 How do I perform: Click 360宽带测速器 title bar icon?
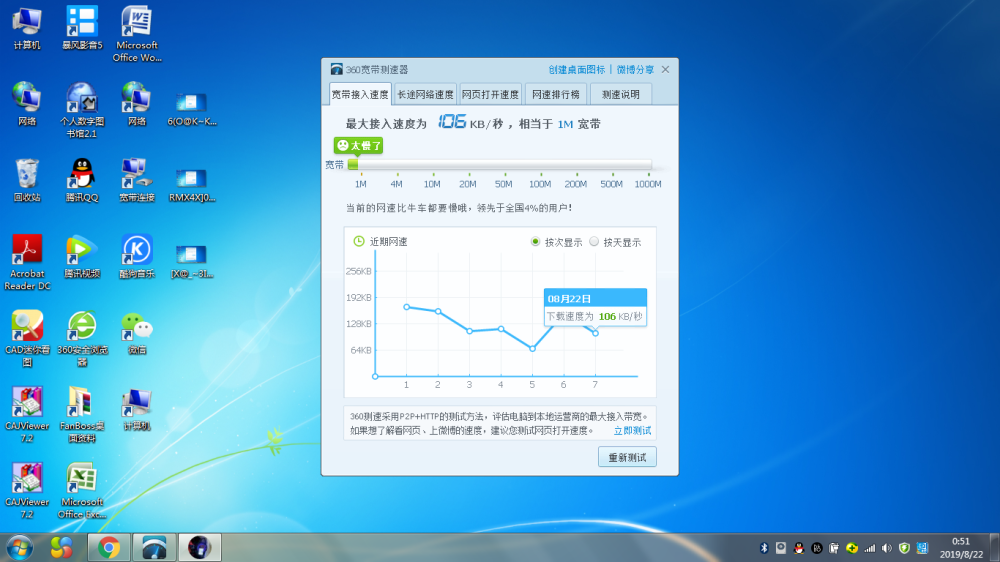pyautogui.click(x=336, y=70)
